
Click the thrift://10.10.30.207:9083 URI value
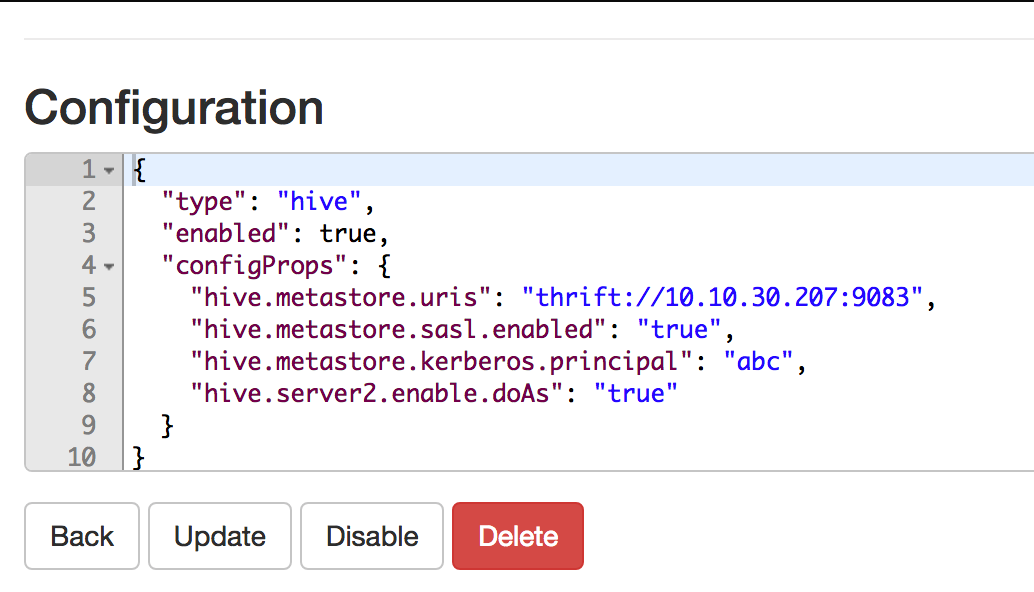click(722, 297)
